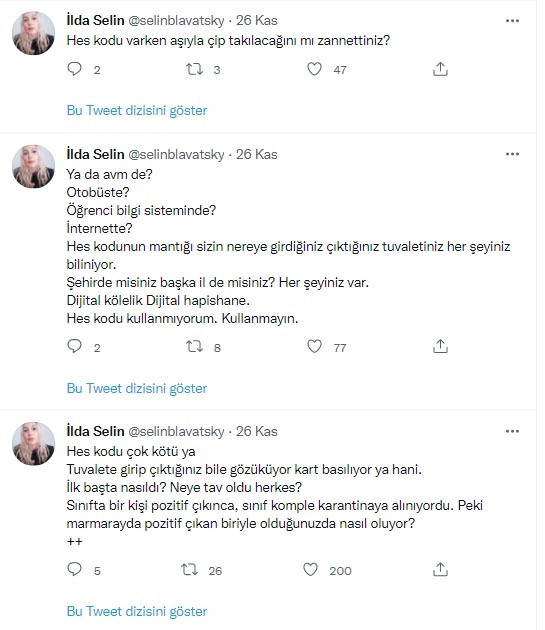Share the Dijital hapishane tweet
545x630 pixels.
441,346
